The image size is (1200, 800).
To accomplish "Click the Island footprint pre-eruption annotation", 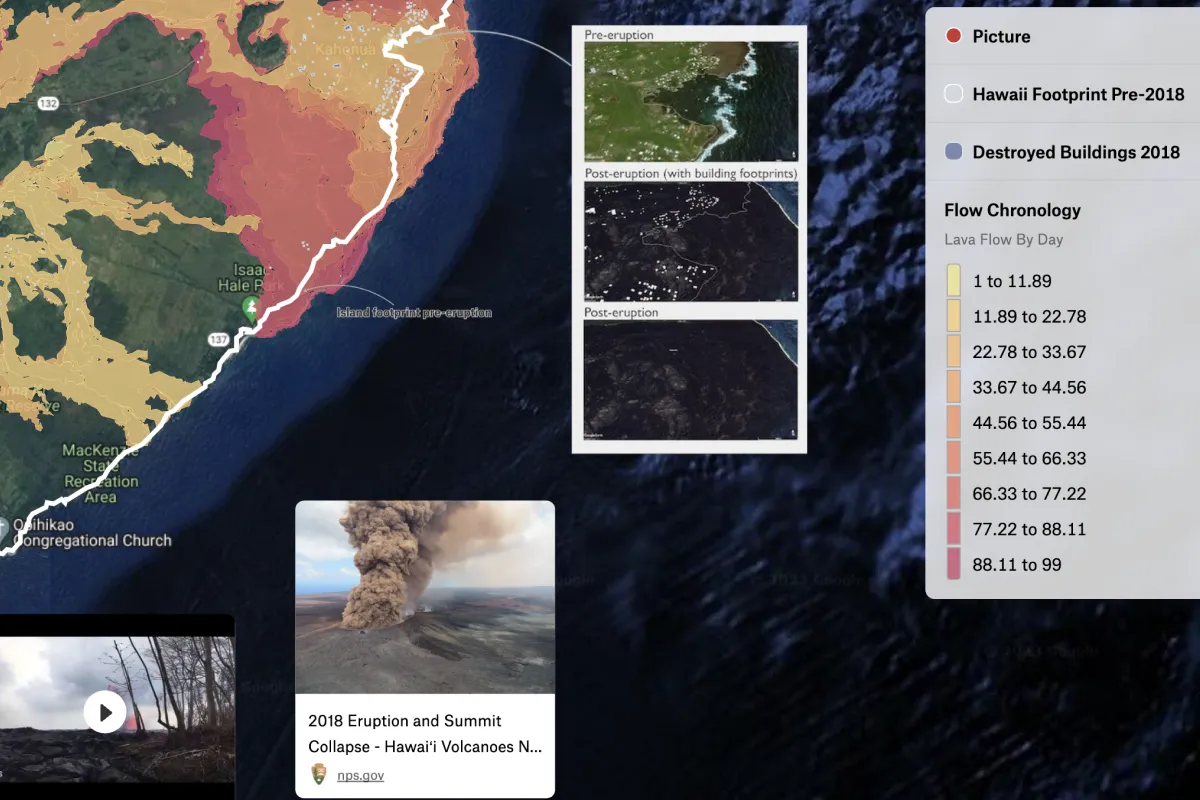I will click(414, 313).
